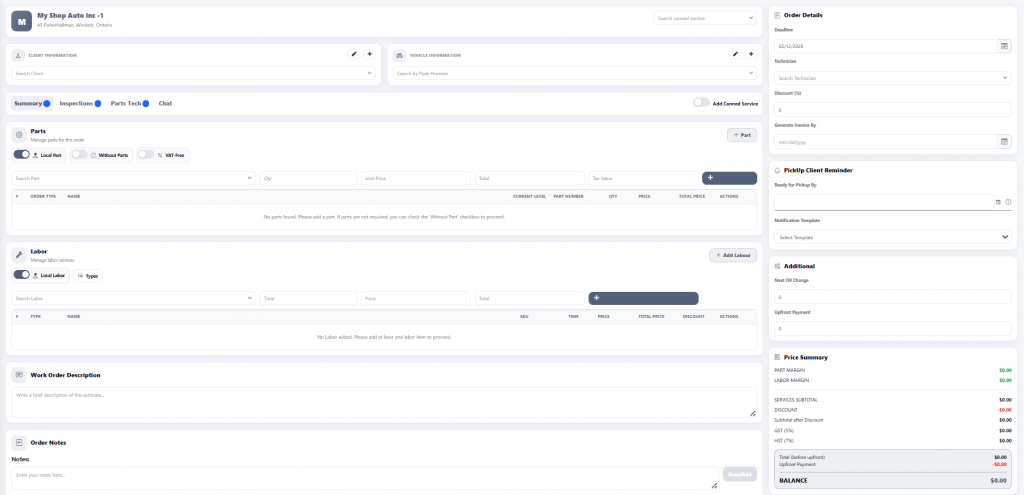Open the Deadline calendar picker icon
Image resolution: width=1024 pixels, height=495 pixels.
[1004, 46]
